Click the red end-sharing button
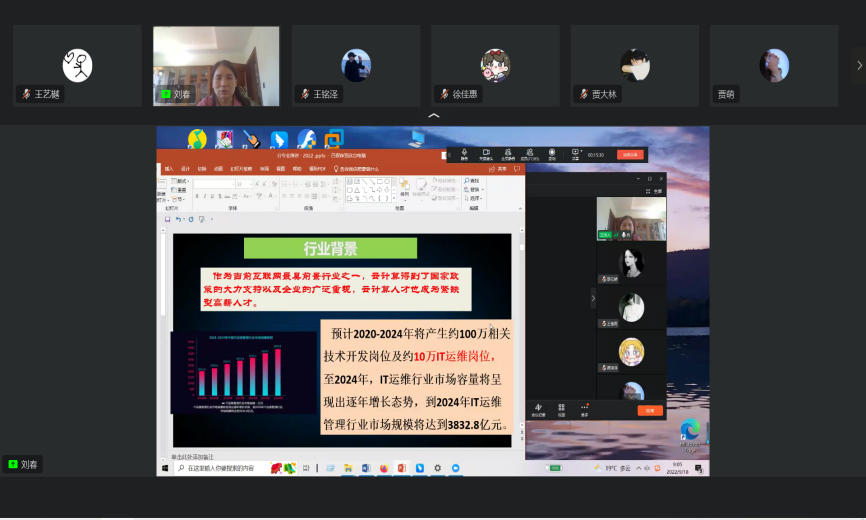 pos(630,155)
